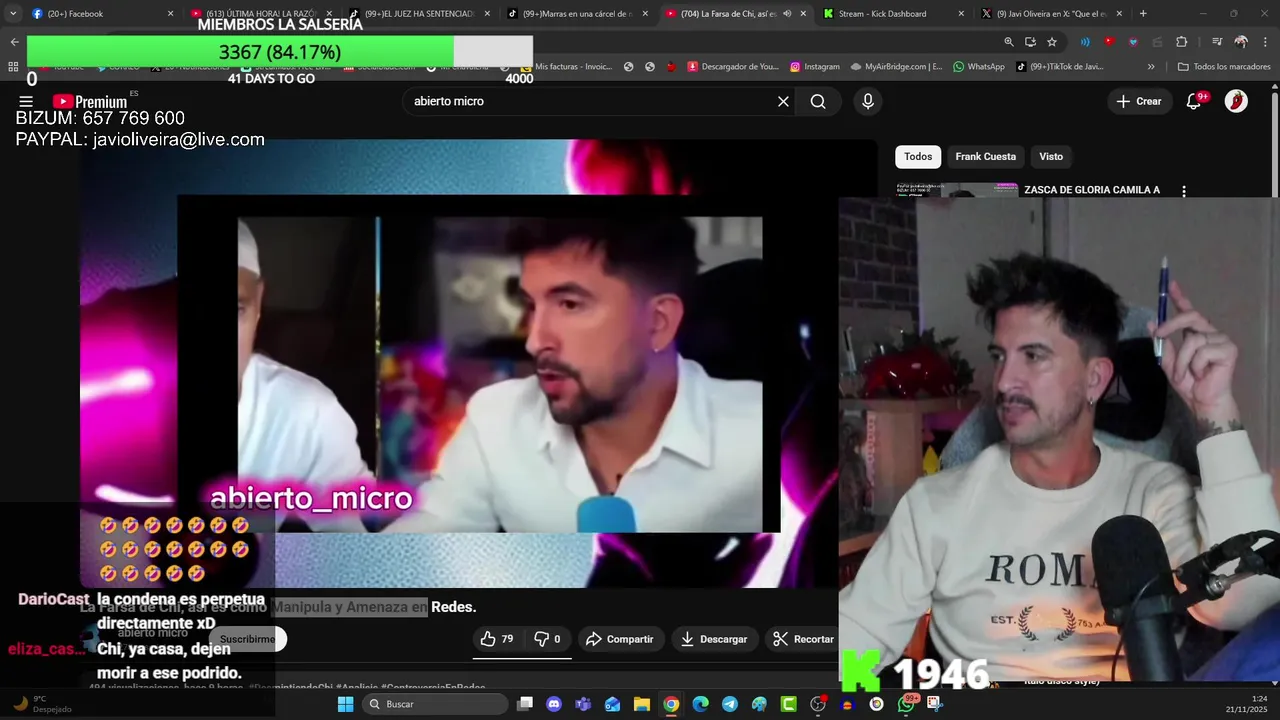
Task: Open Windows Start menu
Action: click(345, 704)
